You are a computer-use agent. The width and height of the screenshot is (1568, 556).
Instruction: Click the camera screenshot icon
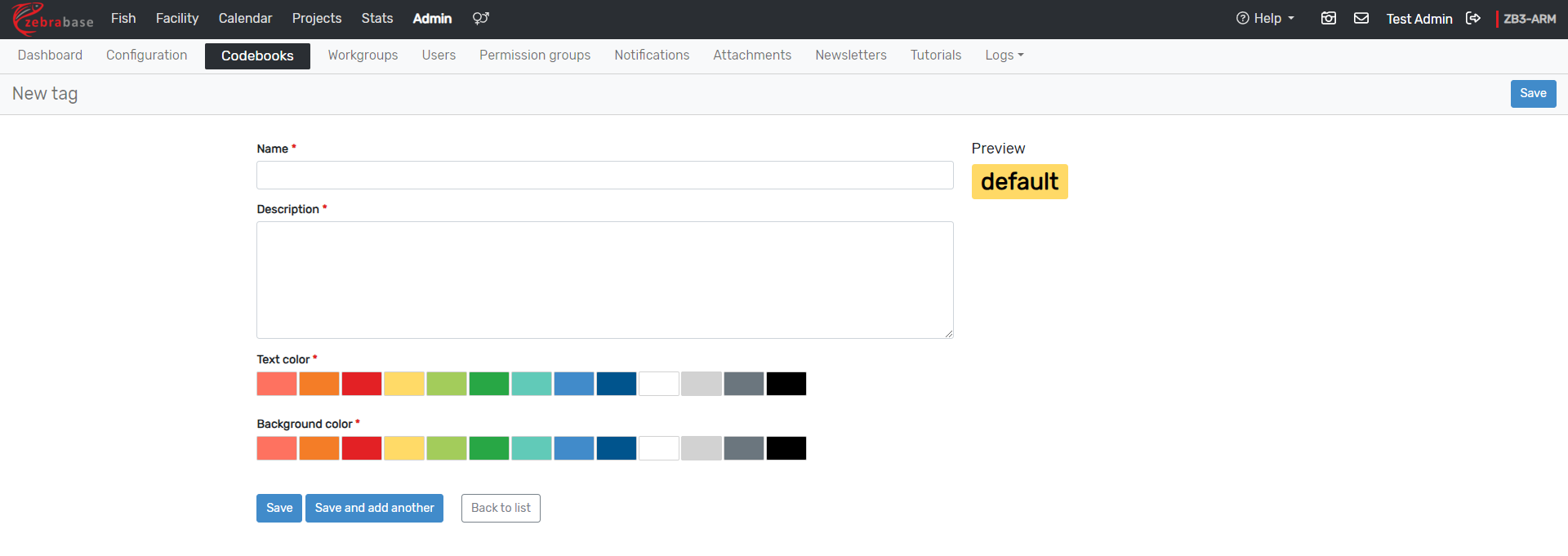pos(1329,19)
